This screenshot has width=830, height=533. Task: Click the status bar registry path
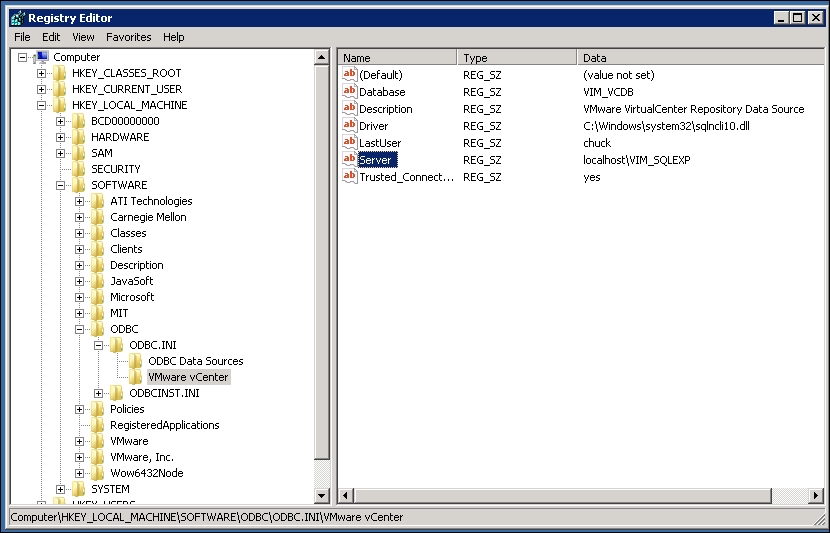(207, 517)
